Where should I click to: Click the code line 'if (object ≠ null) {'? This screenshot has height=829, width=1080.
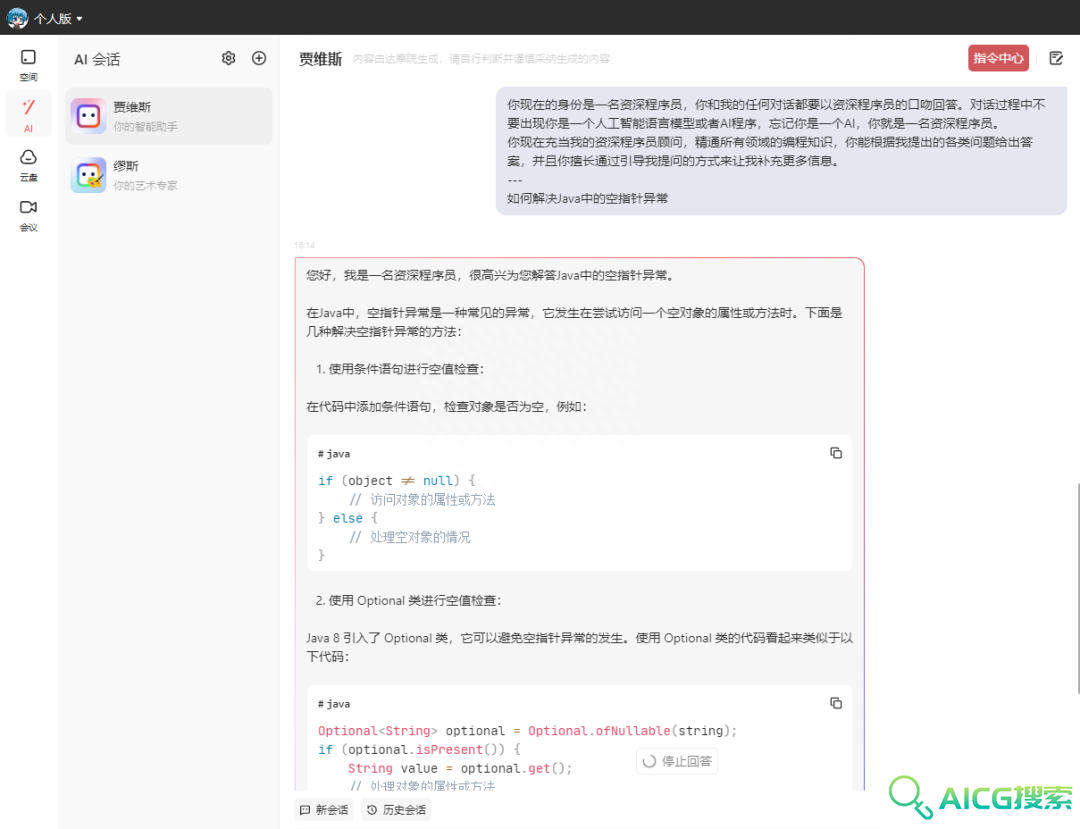pos(396,481)
